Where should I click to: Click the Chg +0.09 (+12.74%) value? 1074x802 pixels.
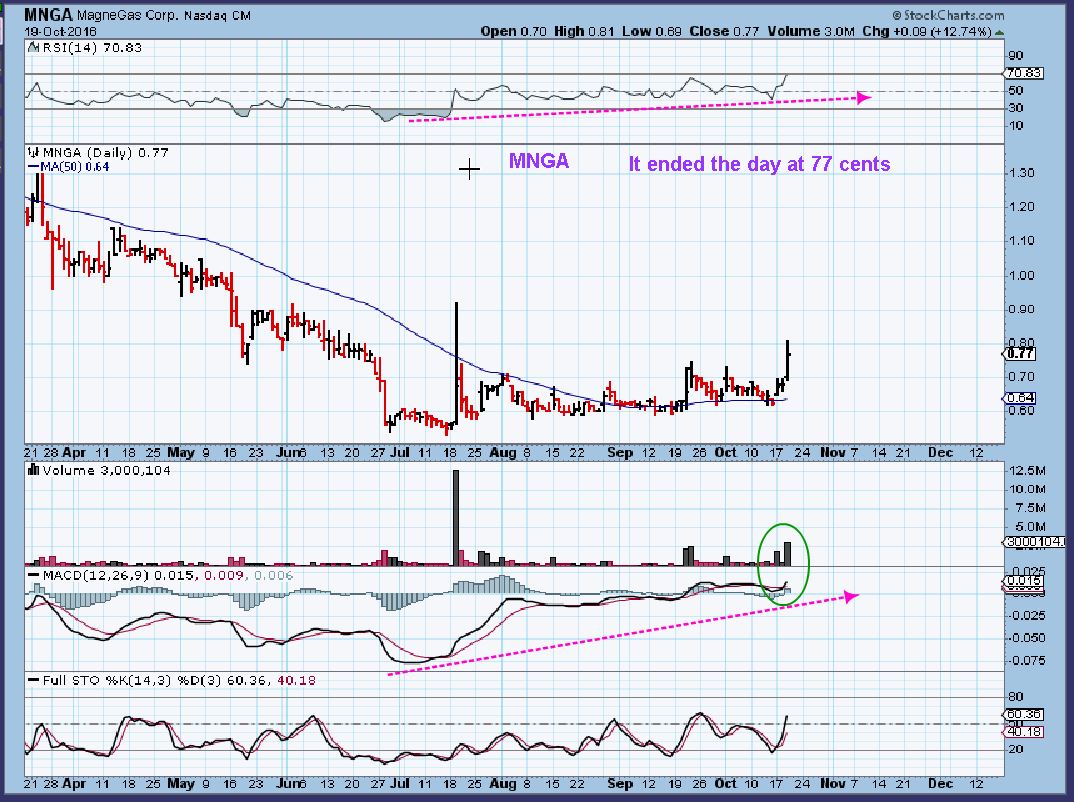coord(926,32)
